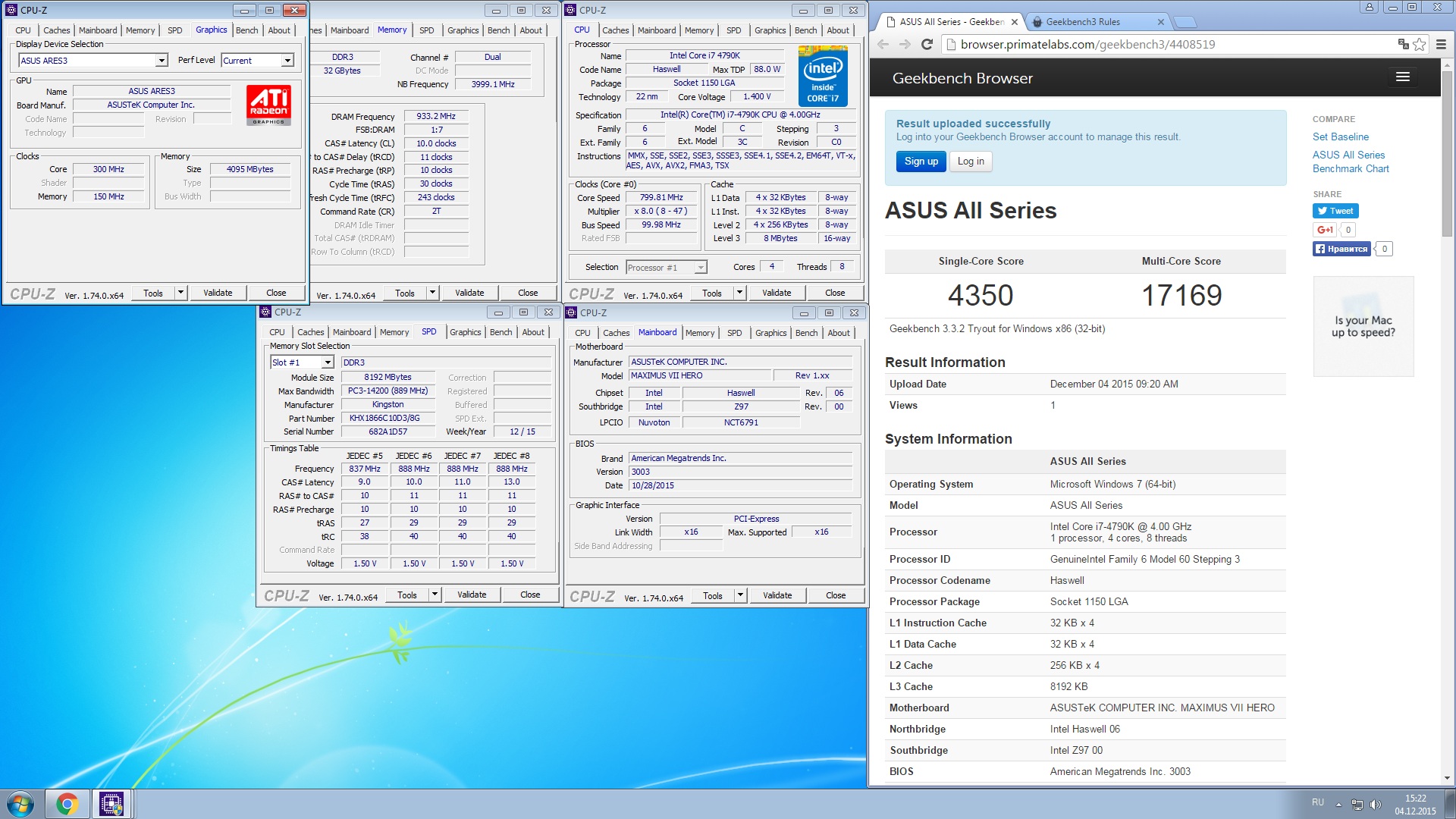Bookmark page with the star icon
The height and width of the screenshot is (819, 1456).
pos(1420,45)
